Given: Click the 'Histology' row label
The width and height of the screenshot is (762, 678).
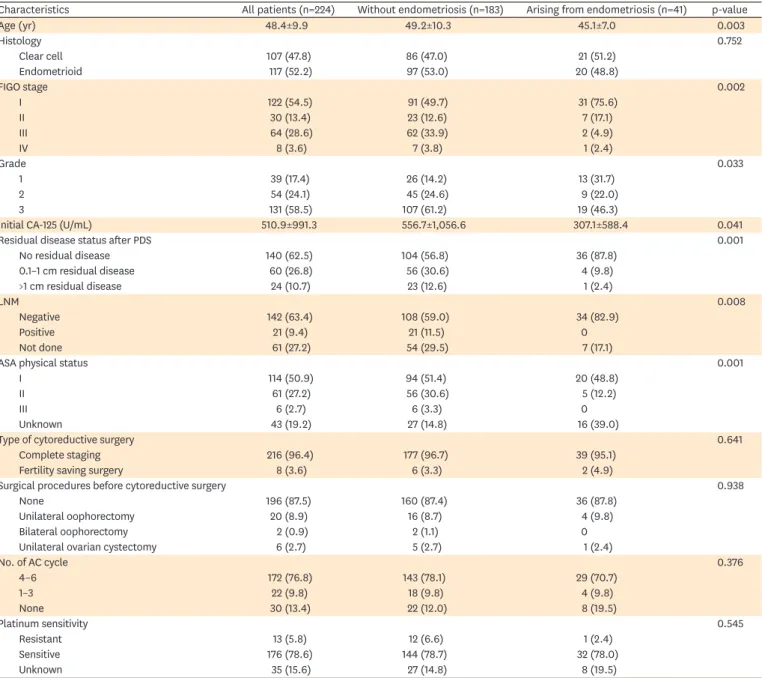Looking at the screenshot, I should pos(20,41).
